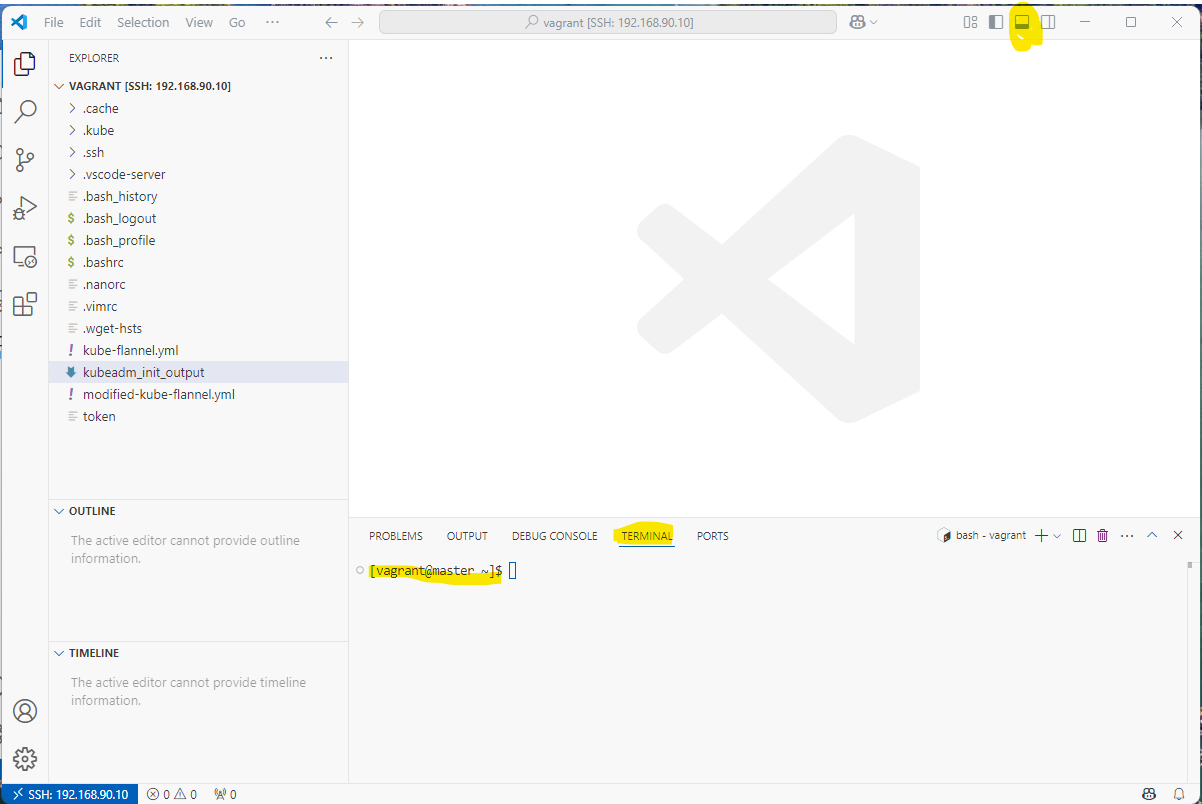Collapse the TIMELINE section

point(198,653)
